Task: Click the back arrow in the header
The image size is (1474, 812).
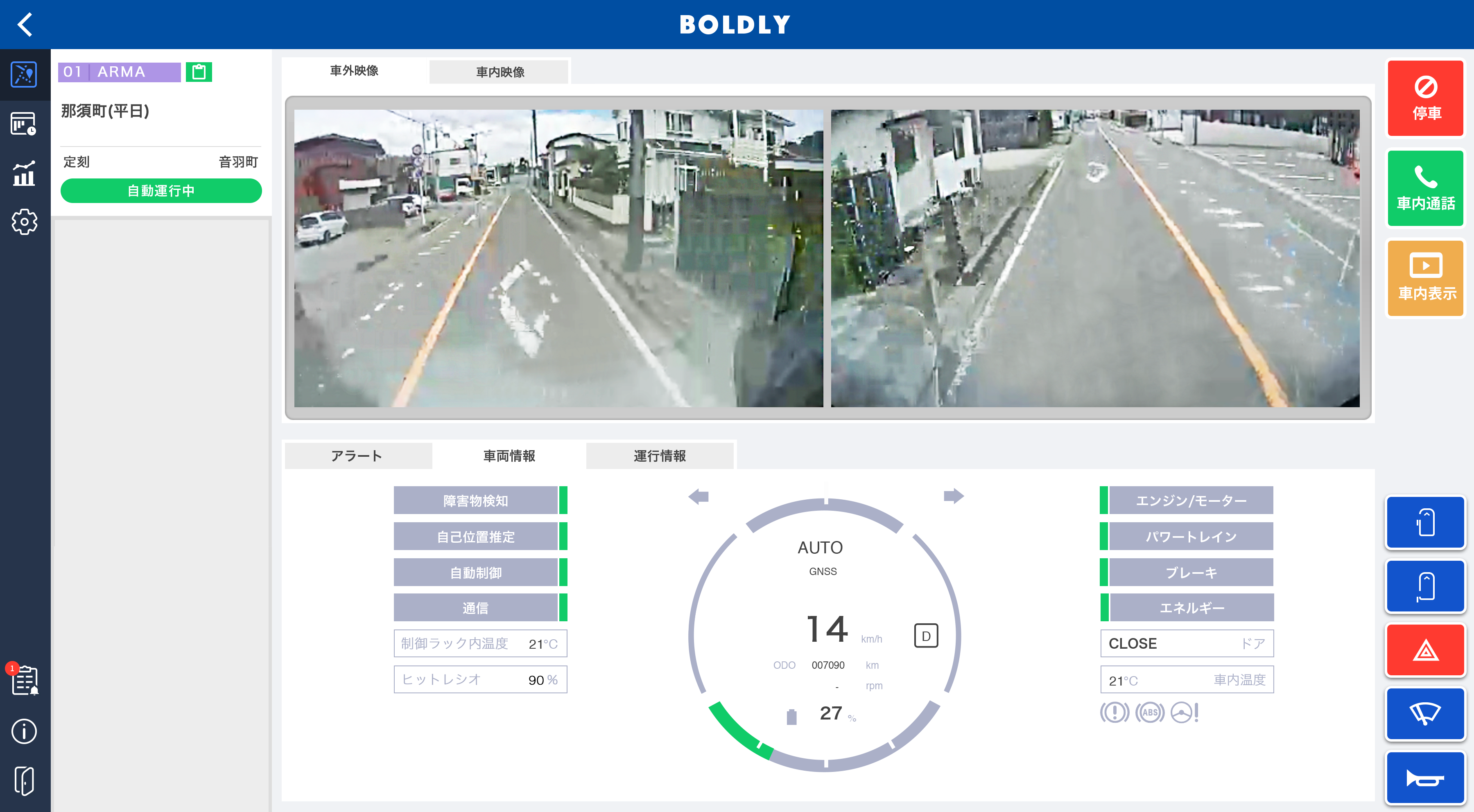Action: (25, 25)
